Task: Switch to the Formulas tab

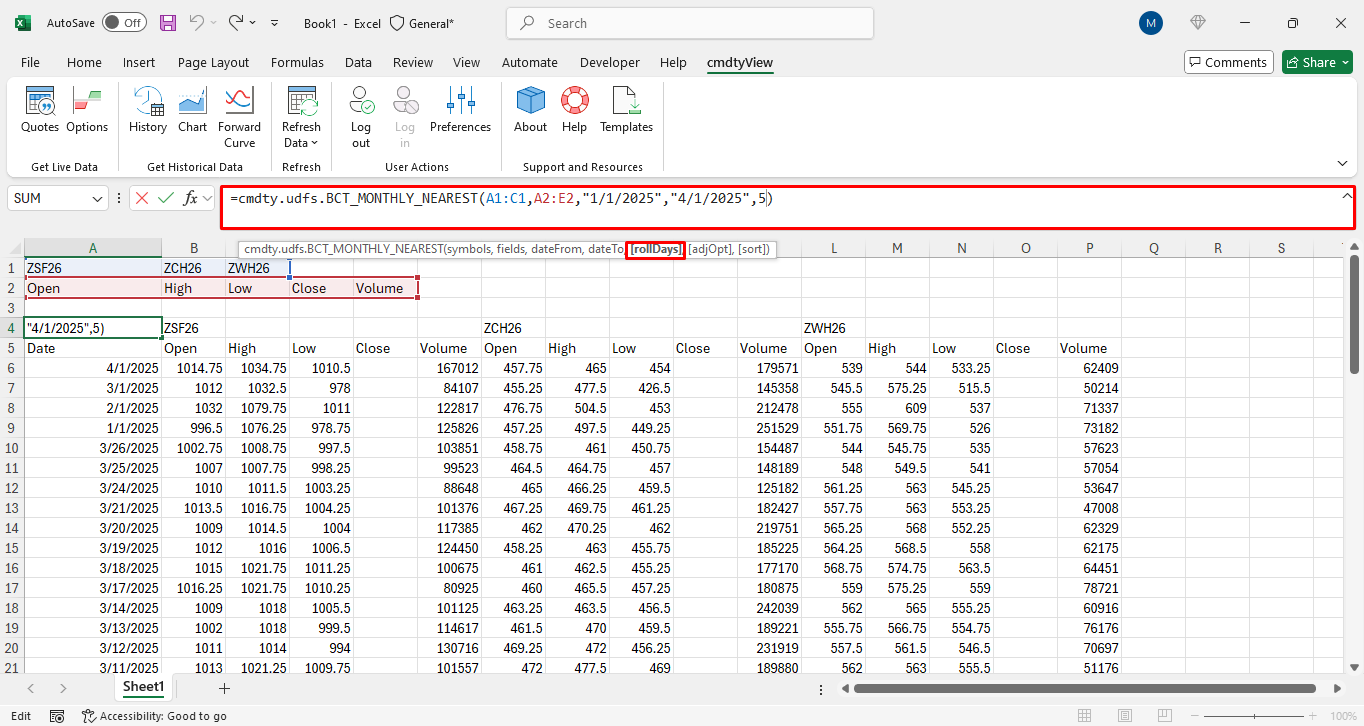Action: coord(297,62)
